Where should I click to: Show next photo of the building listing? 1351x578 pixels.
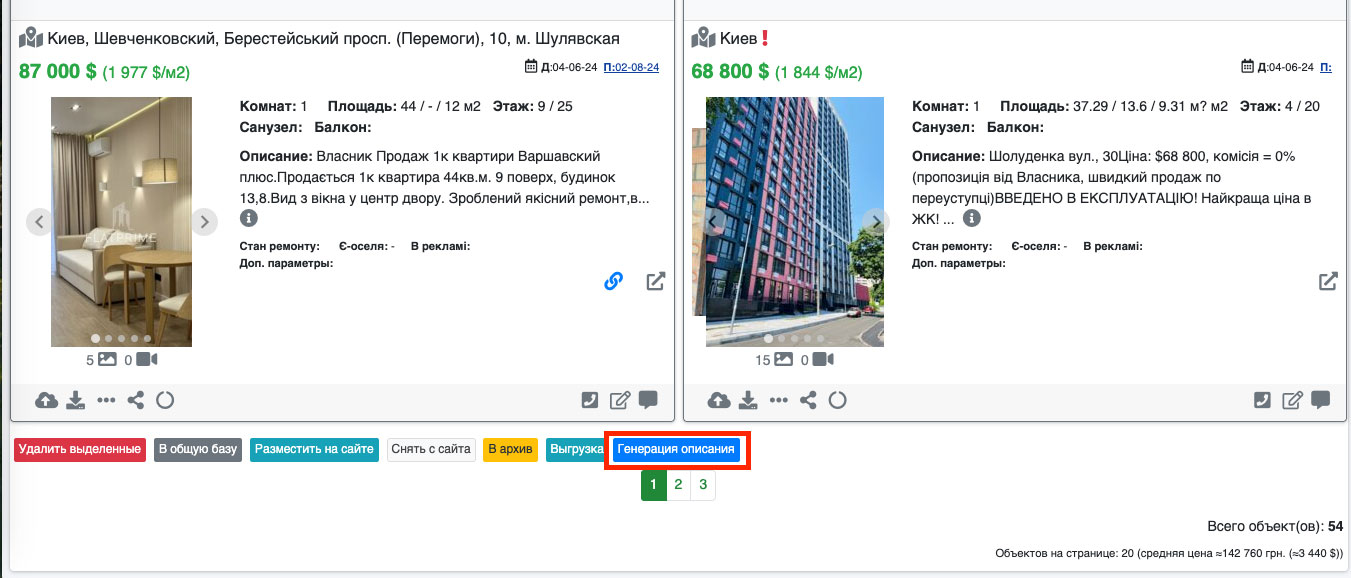(x=876, y=222)
